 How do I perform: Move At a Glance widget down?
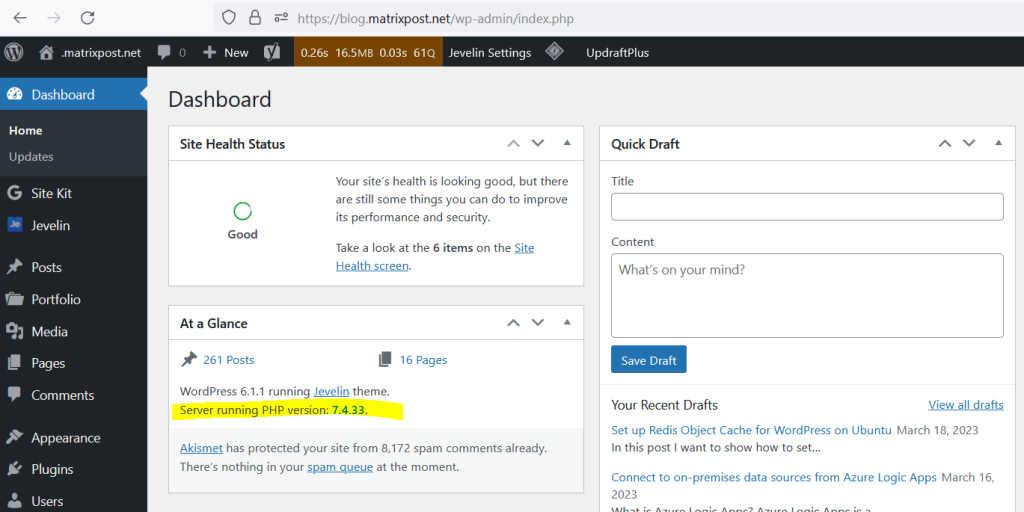click(537, 323)
